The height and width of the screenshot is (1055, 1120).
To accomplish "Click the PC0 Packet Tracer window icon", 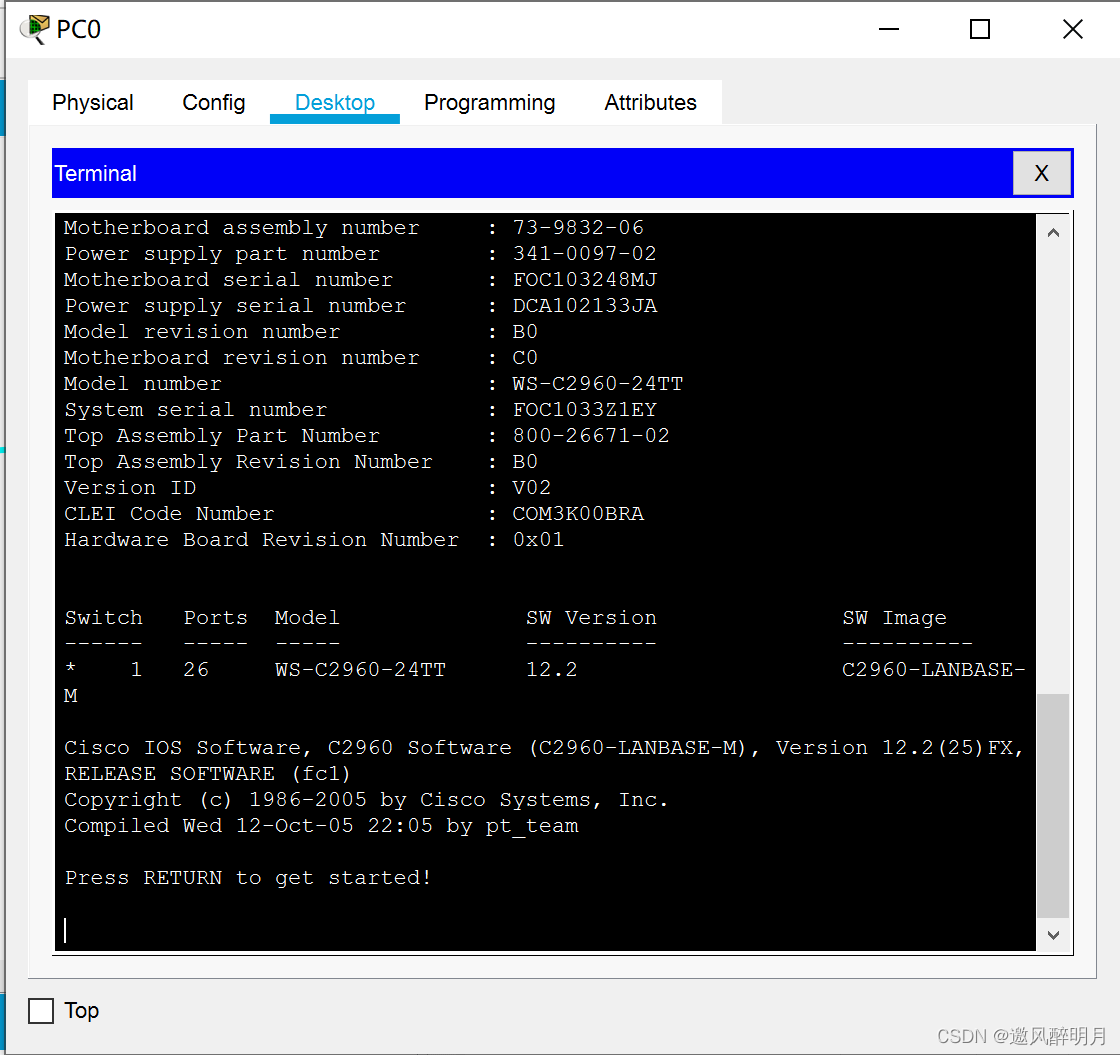I will click(x=34, y=29).
